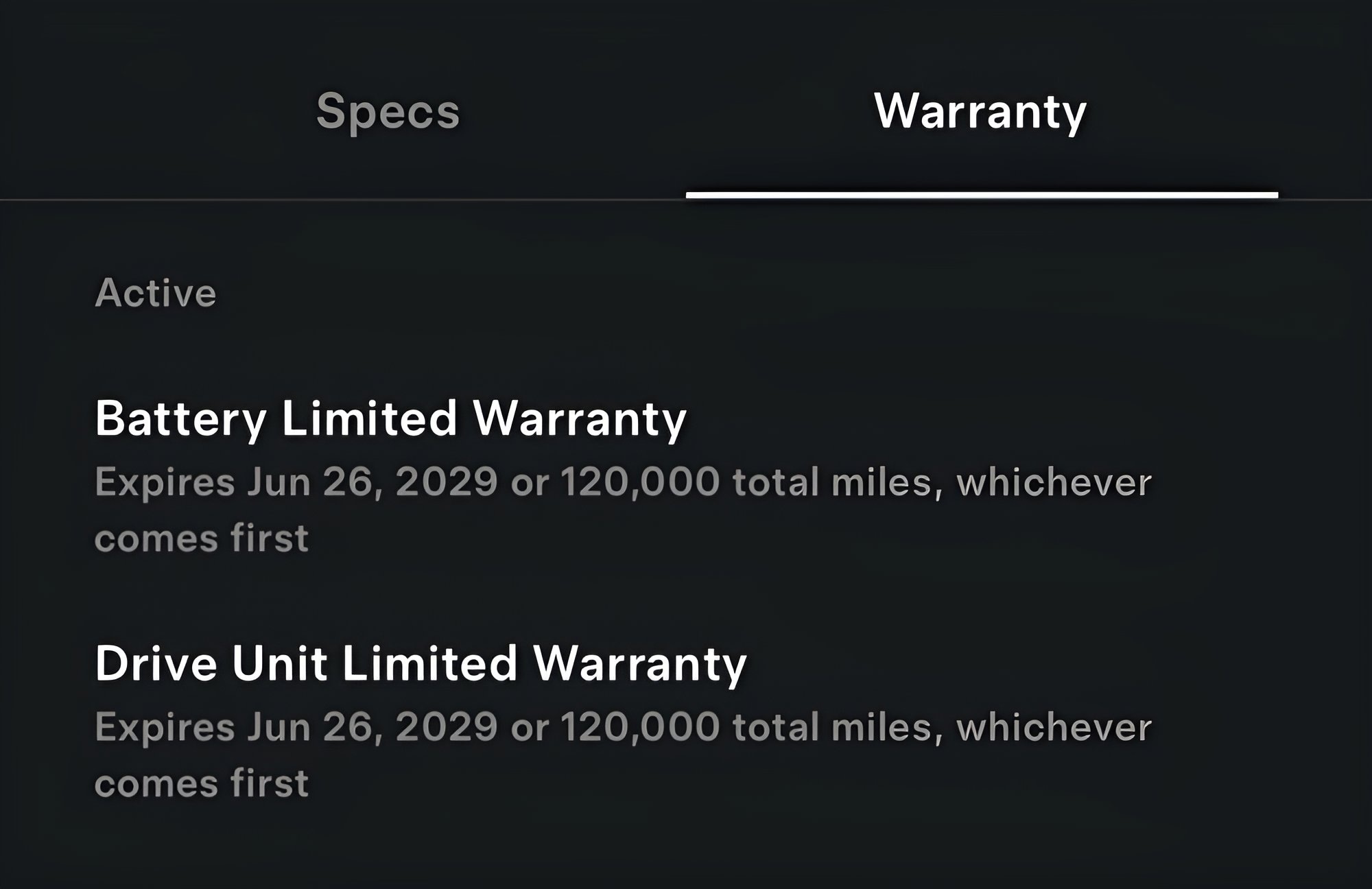The image size is (1372, 889).
Task: Click 120,000 in the drive unit warranty text
Action: click(x=640, y=727)
